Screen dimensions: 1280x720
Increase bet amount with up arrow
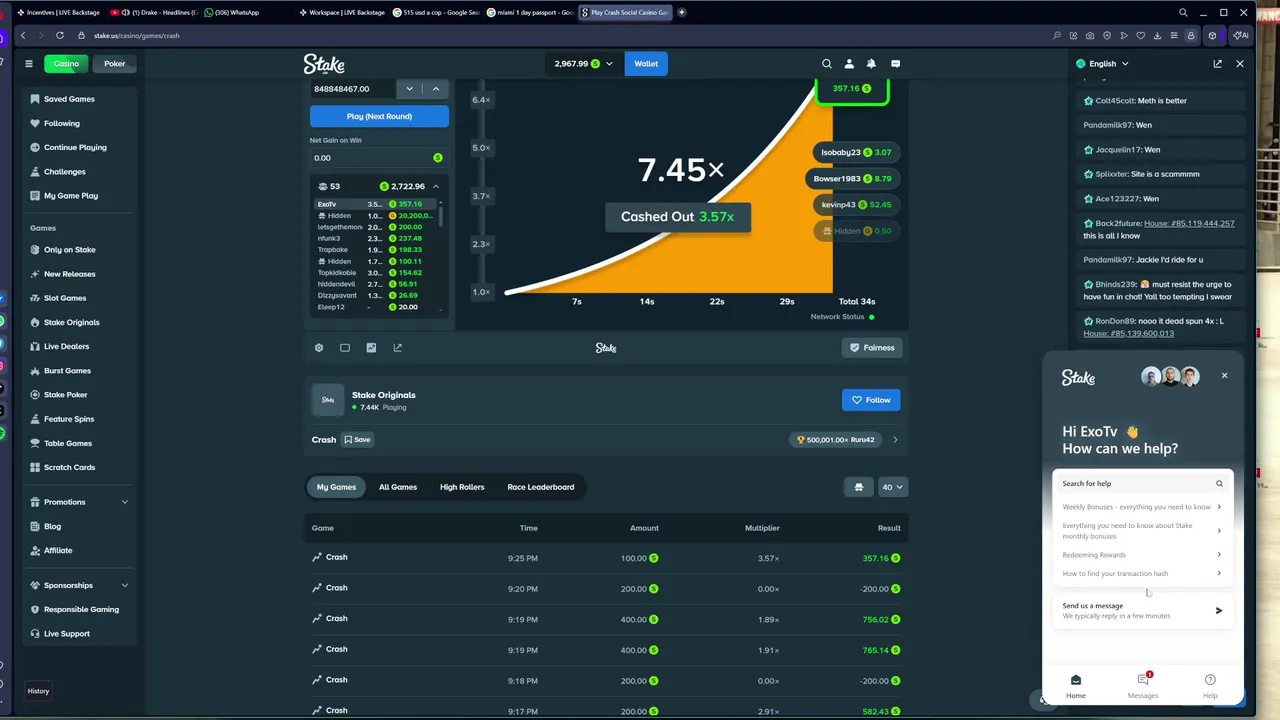coord(436,89)
